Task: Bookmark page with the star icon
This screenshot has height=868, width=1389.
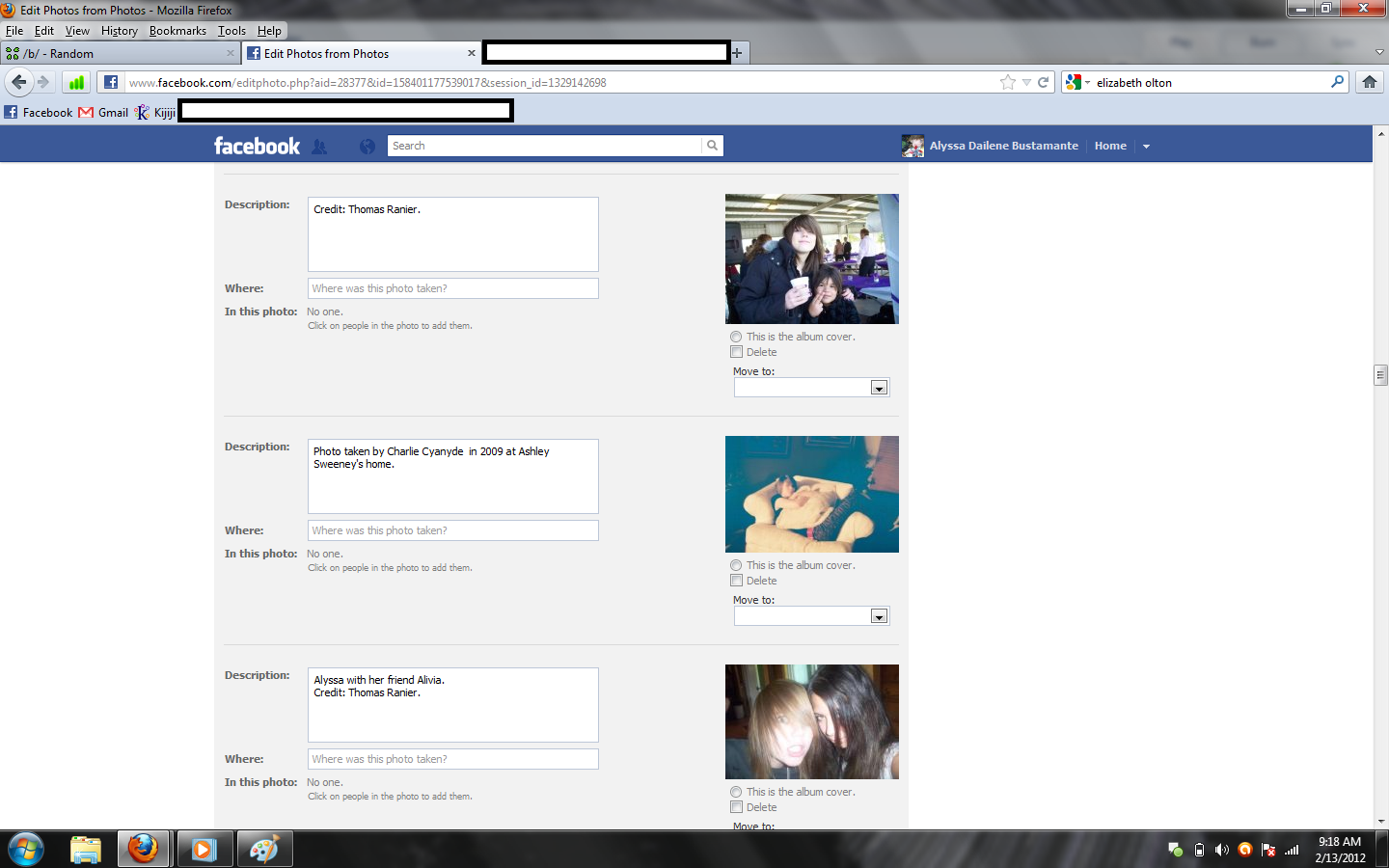Action: pyautogui.click(x=1008, y=82)
